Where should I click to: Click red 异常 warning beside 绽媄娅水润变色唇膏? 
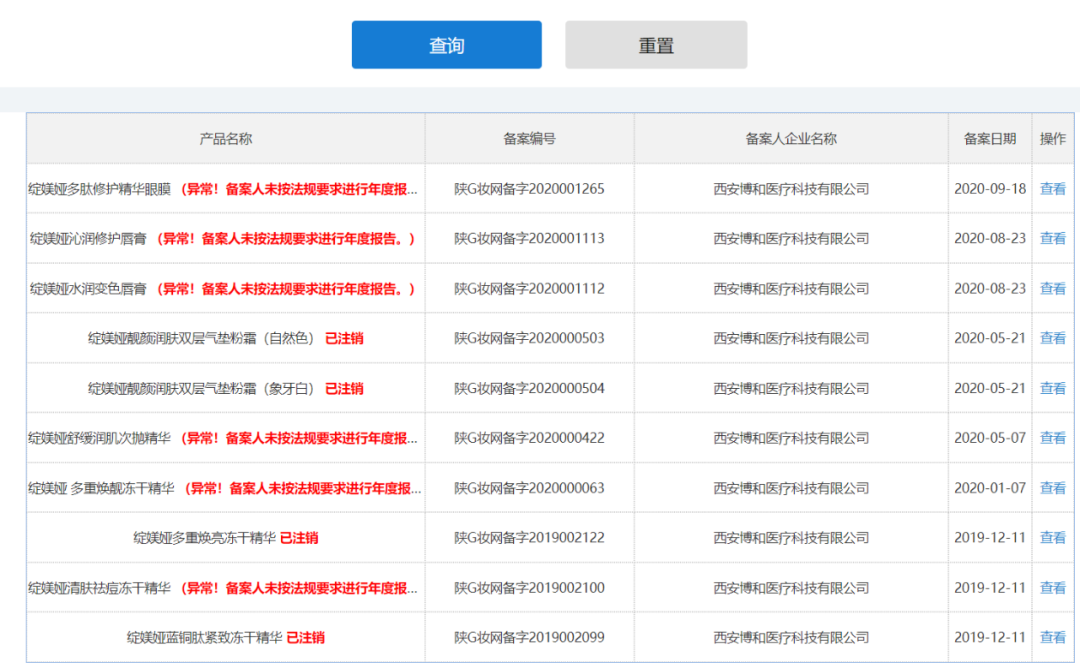pyautogui.click(x=286, y=289)
